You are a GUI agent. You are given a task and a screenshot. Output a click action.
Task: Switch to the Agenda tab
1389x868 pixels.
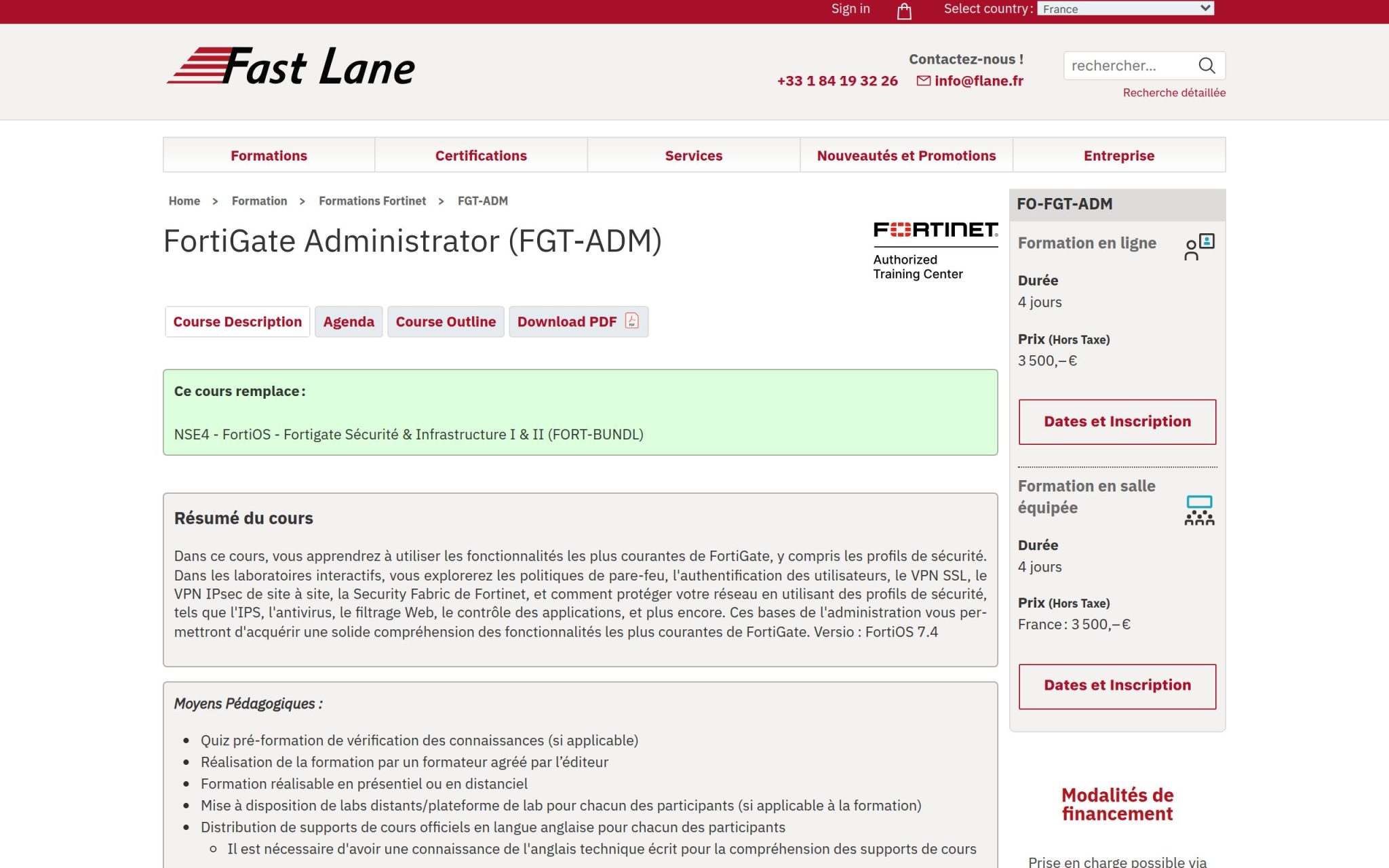point(349,321)
